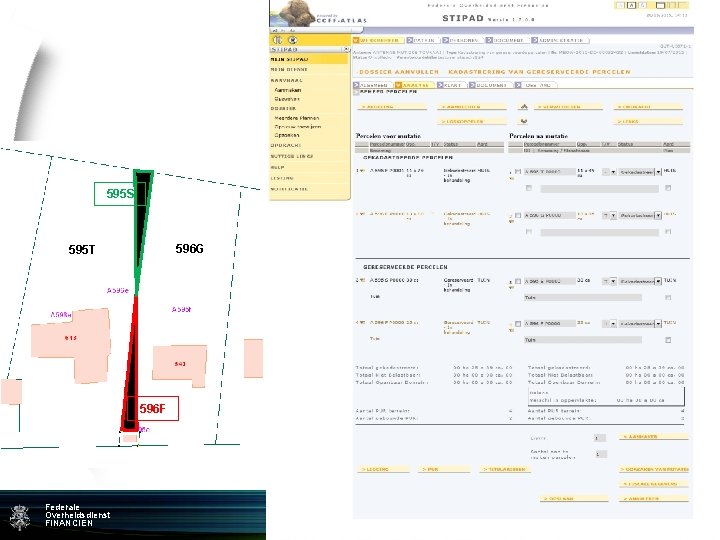Viewport: 720px width, 540px height.
Task: Tick the checkbox left of first empty description field
Action: pos(529,188)
